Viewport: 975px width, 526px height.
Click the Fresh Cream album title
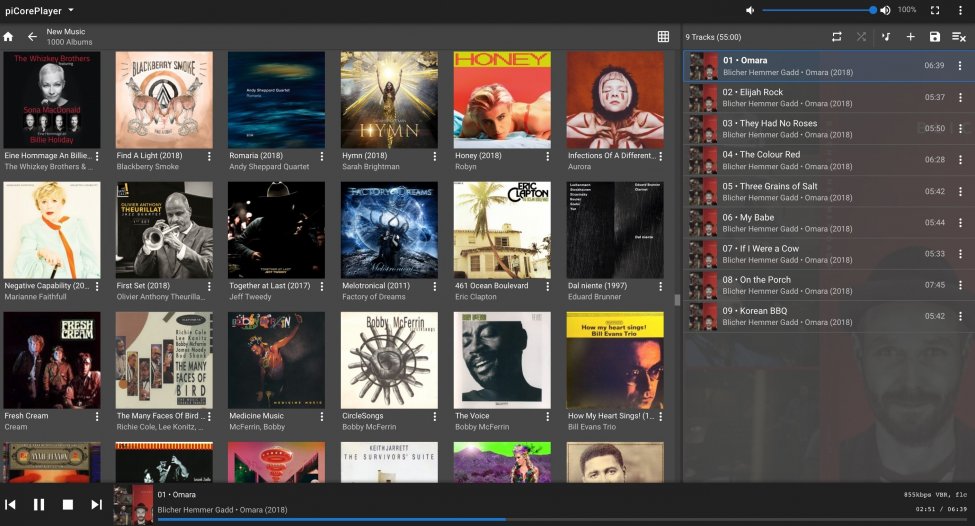tap(26, 415)
